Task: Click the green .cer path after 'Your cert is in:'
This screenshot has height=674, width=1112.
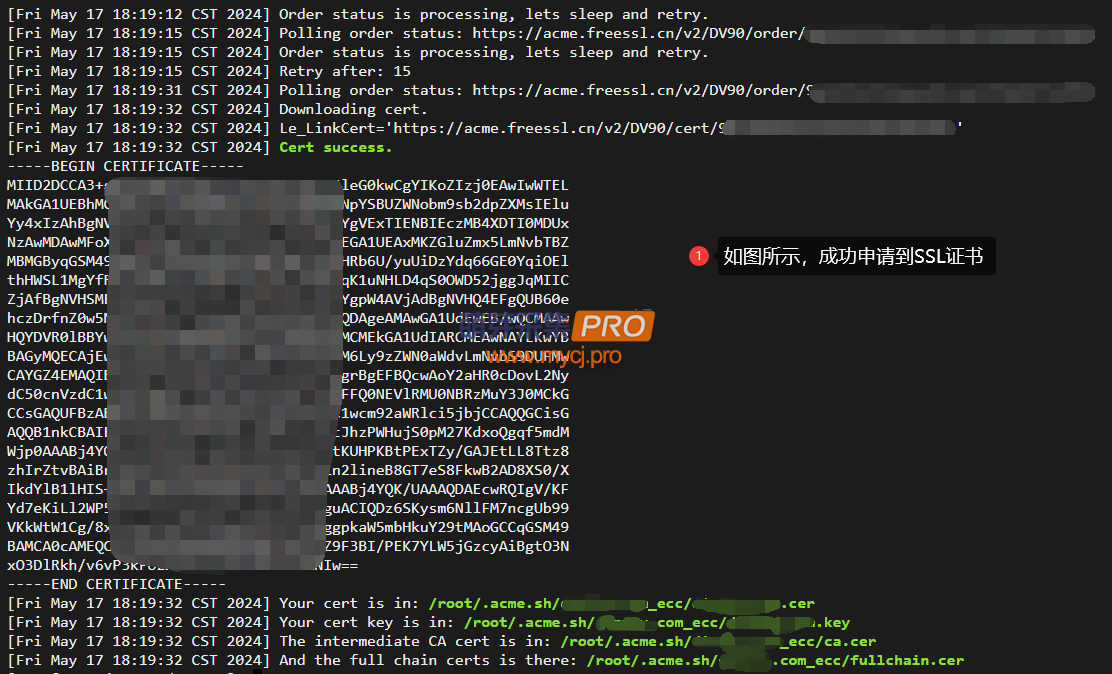Action: [x=621, y=604]
